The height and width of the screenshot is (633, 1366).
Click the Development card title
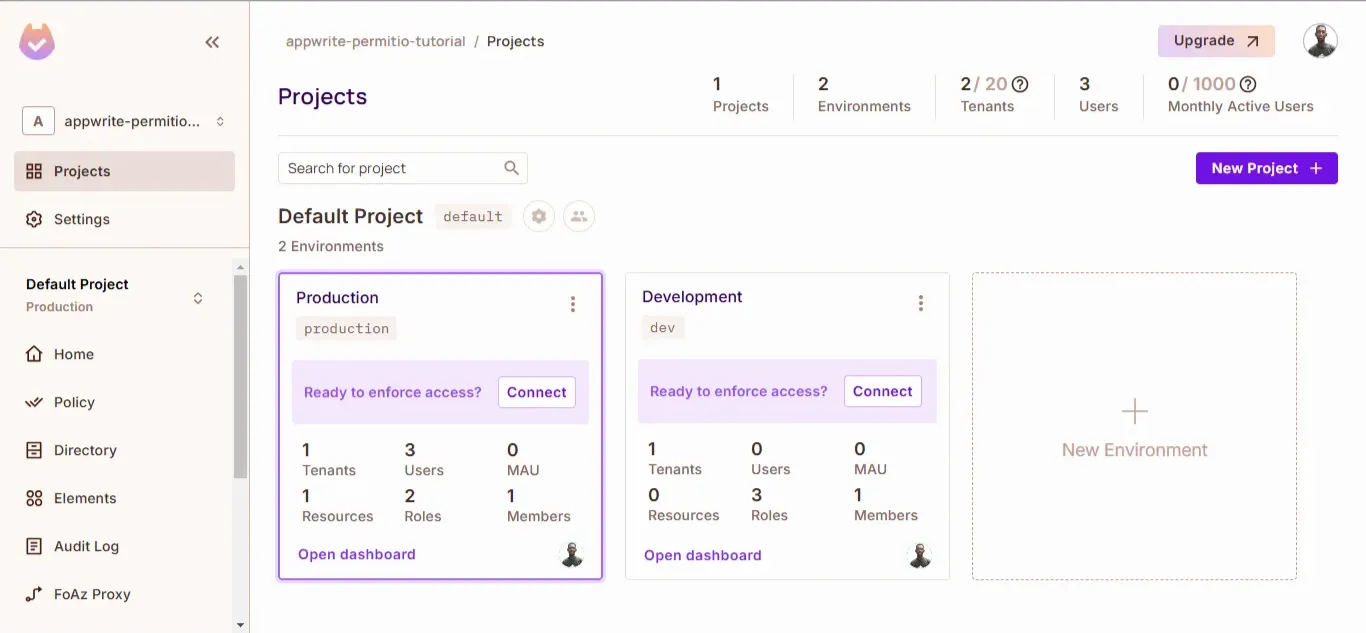click(692, 296)
